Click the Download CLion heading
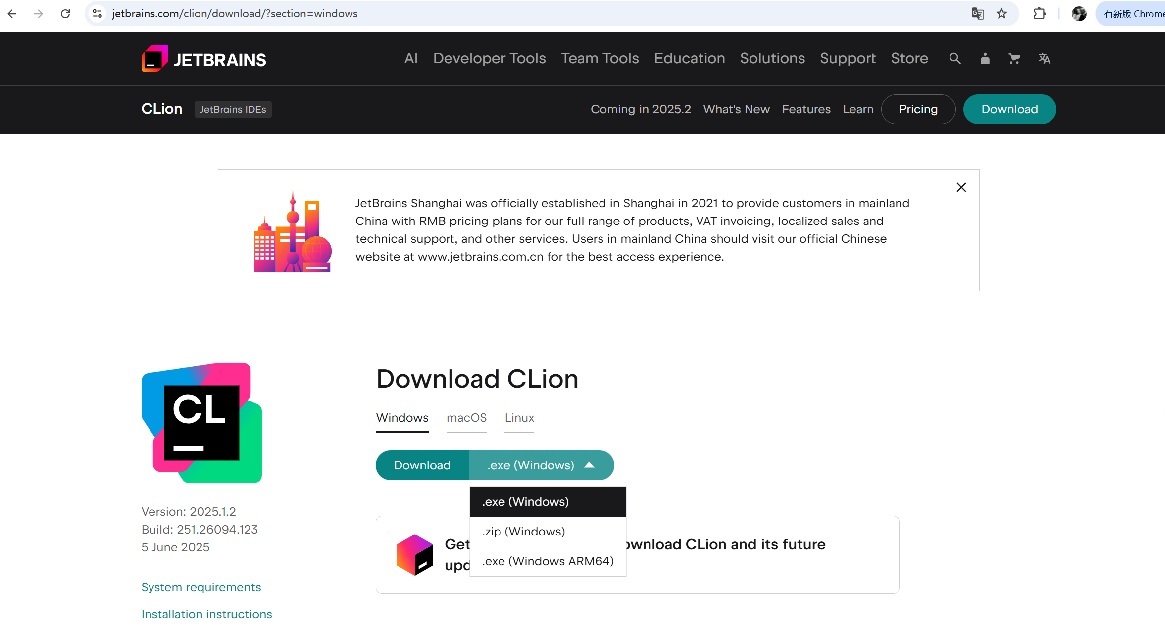The height and width of the screenshot is (629, 1165). 477,379
